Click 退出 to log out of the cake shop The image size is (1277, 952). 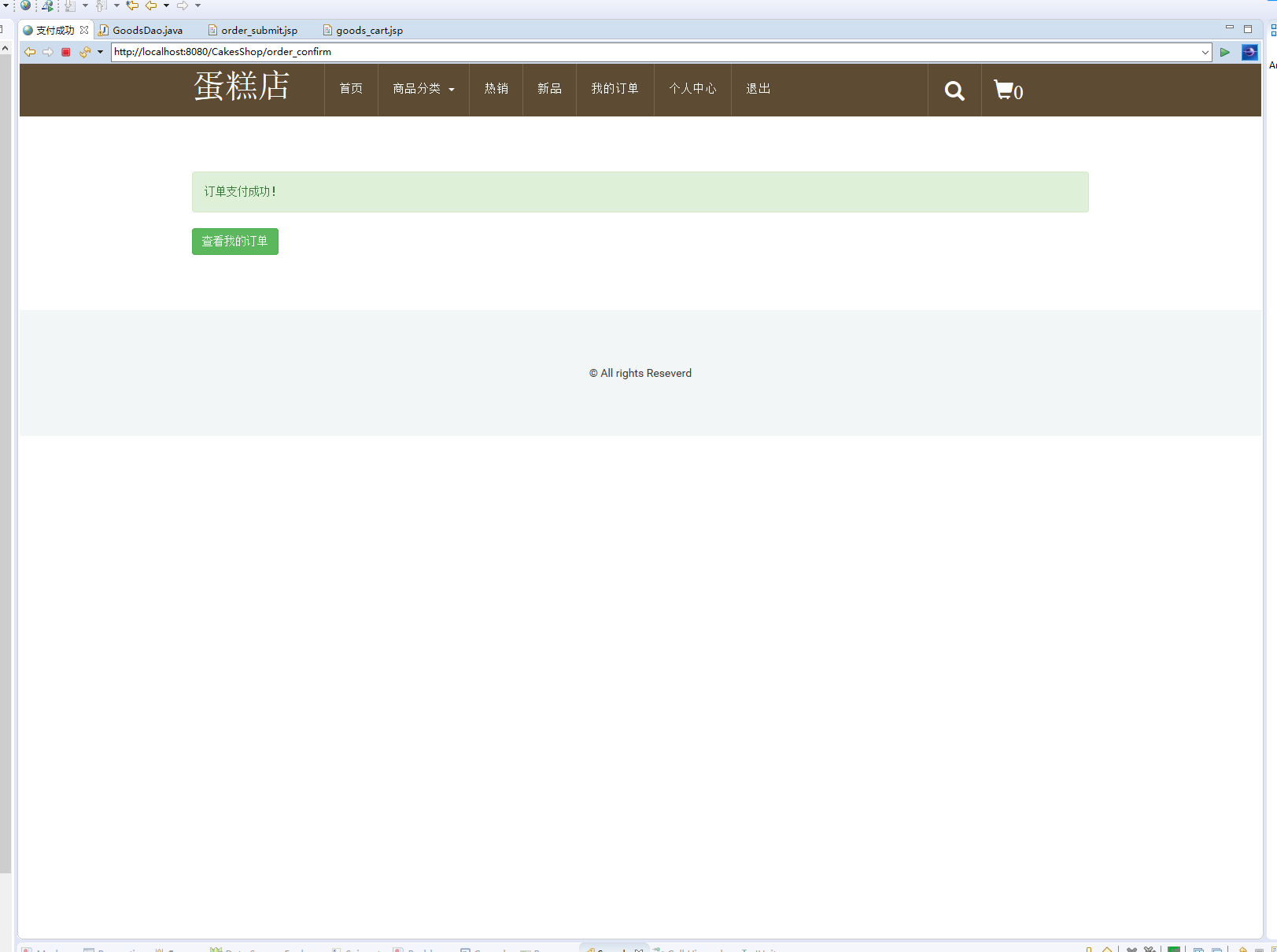pyautogui.click(x=757, y=89)
